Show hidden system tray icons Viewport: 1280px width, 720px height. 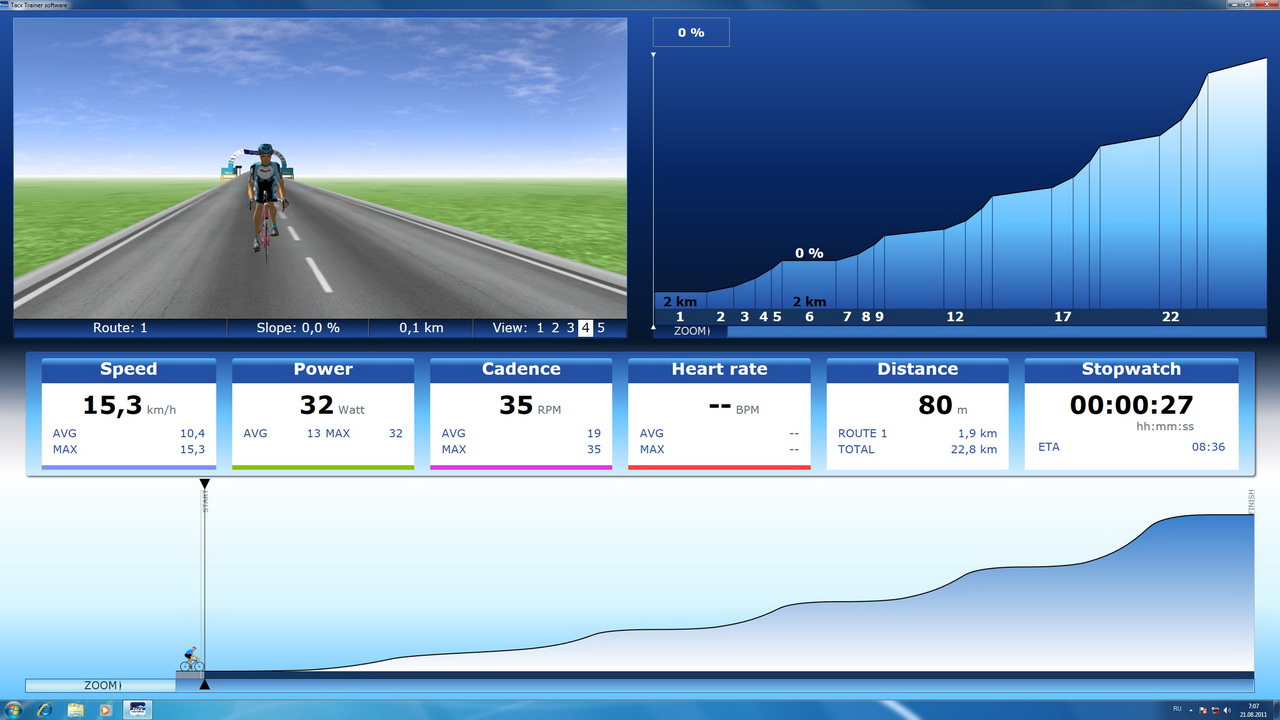coord(1190,709)
